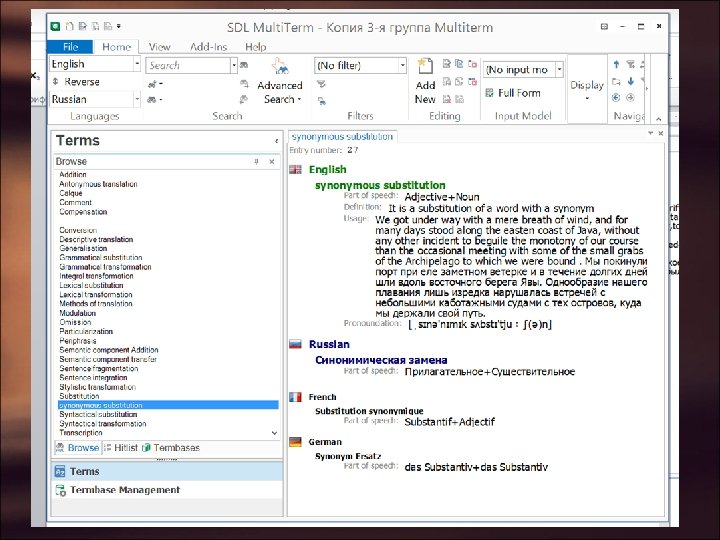Click the French term Substitution synonymique

(369, 411)
